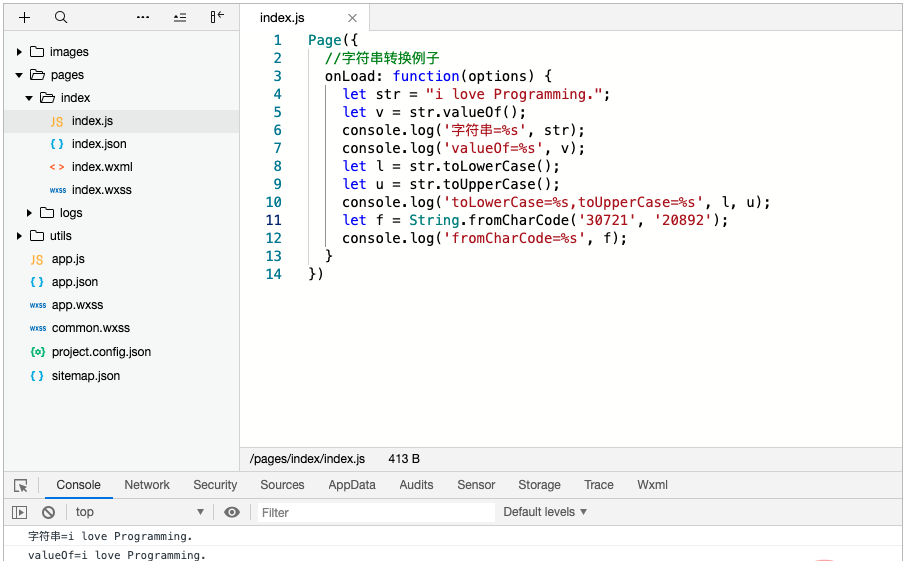The height and width of the screenshot is (561, 905).
Task: Add a new file with plus icon
Action: tap(24, 17)
